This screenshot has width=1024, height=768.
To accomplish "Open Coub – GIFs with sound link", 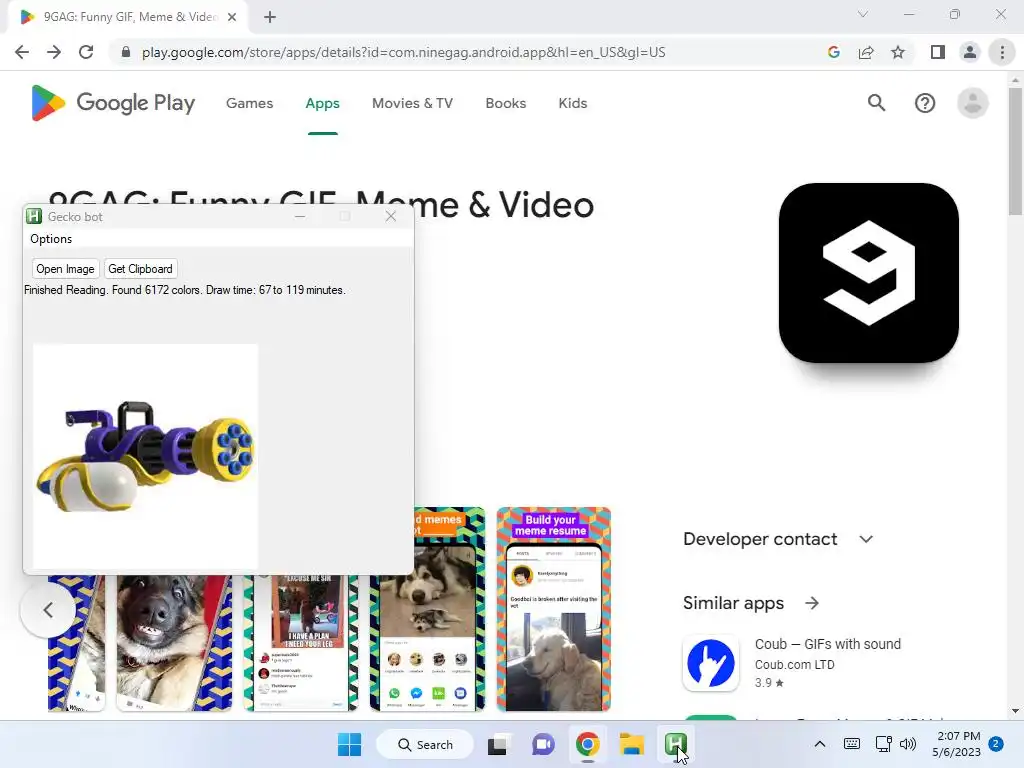I will (827, 644).
